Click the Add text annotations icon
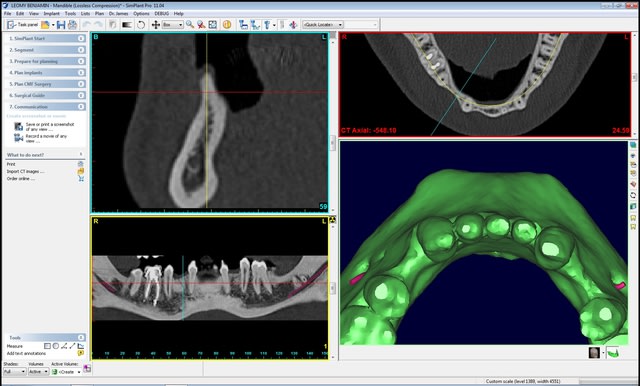The height and width of the screenshot is (386, 640). pos(81,353)
